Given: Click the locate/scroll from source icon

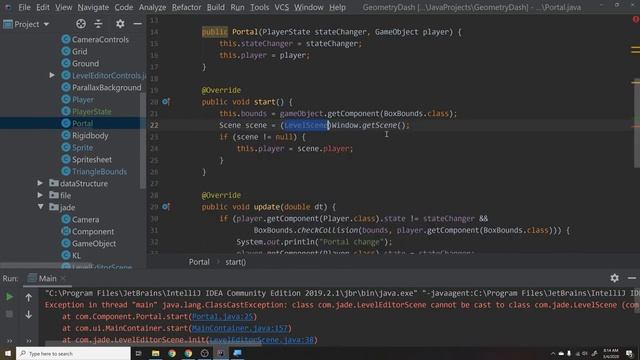Looking at the screenshot, I should pos(81,24).
